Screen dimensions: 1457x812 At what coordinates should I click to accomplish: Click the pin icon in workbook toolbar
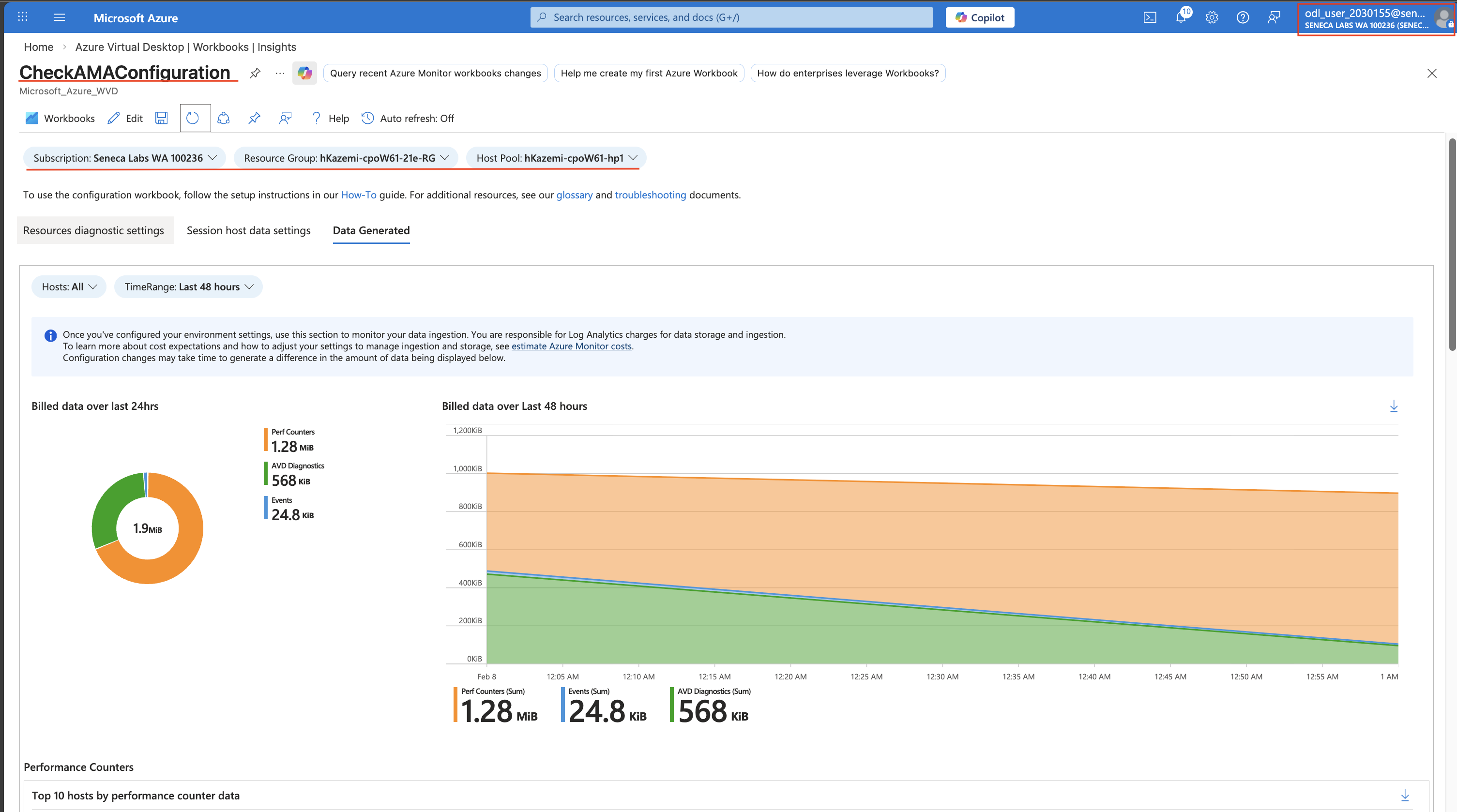[255, 118]
